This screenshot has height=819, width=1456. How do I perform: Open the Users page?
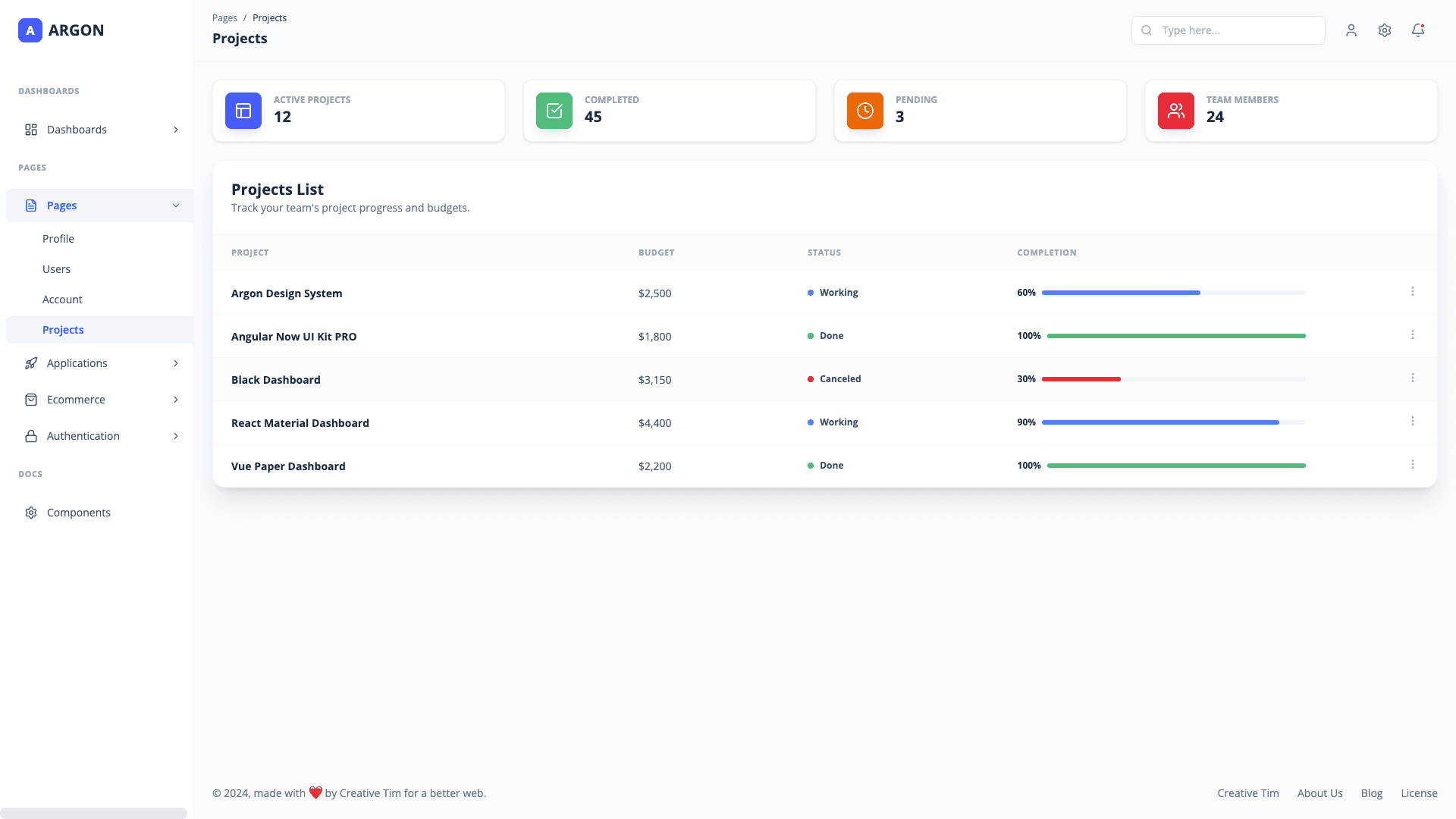click(57, 268)
